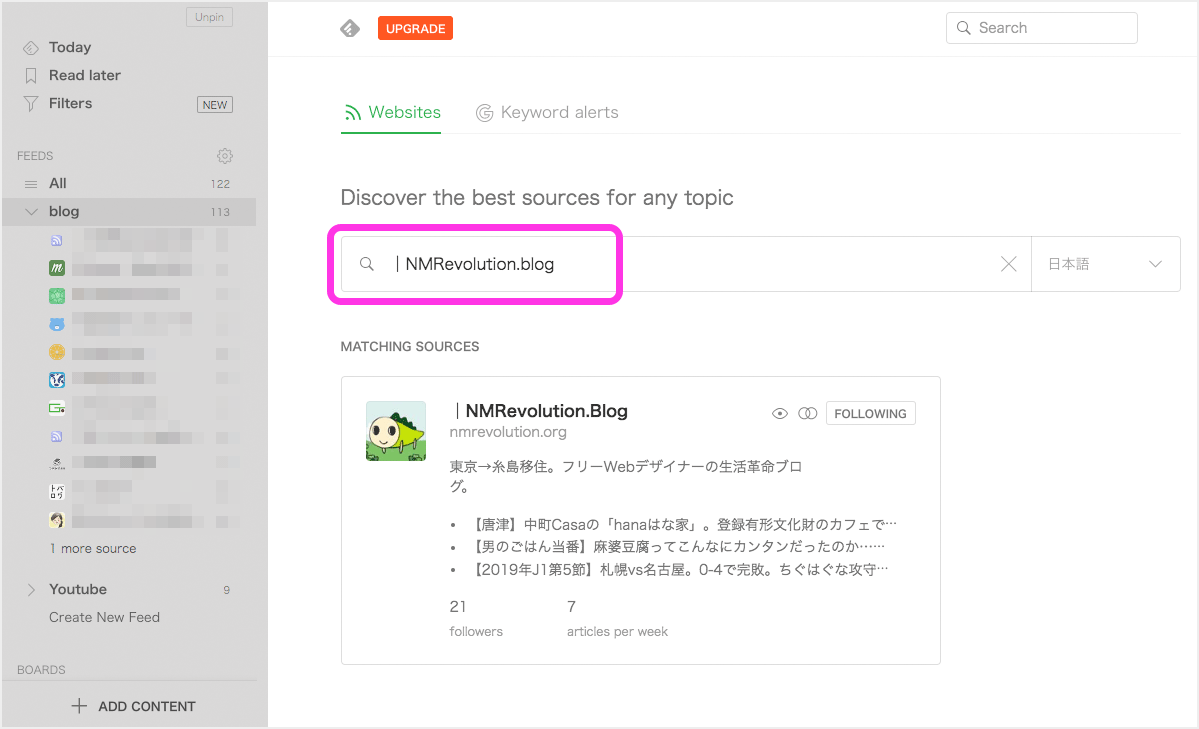Click the BOARDS section heading
Viewport: 1199px width, 729px height.
coord(41,670)
